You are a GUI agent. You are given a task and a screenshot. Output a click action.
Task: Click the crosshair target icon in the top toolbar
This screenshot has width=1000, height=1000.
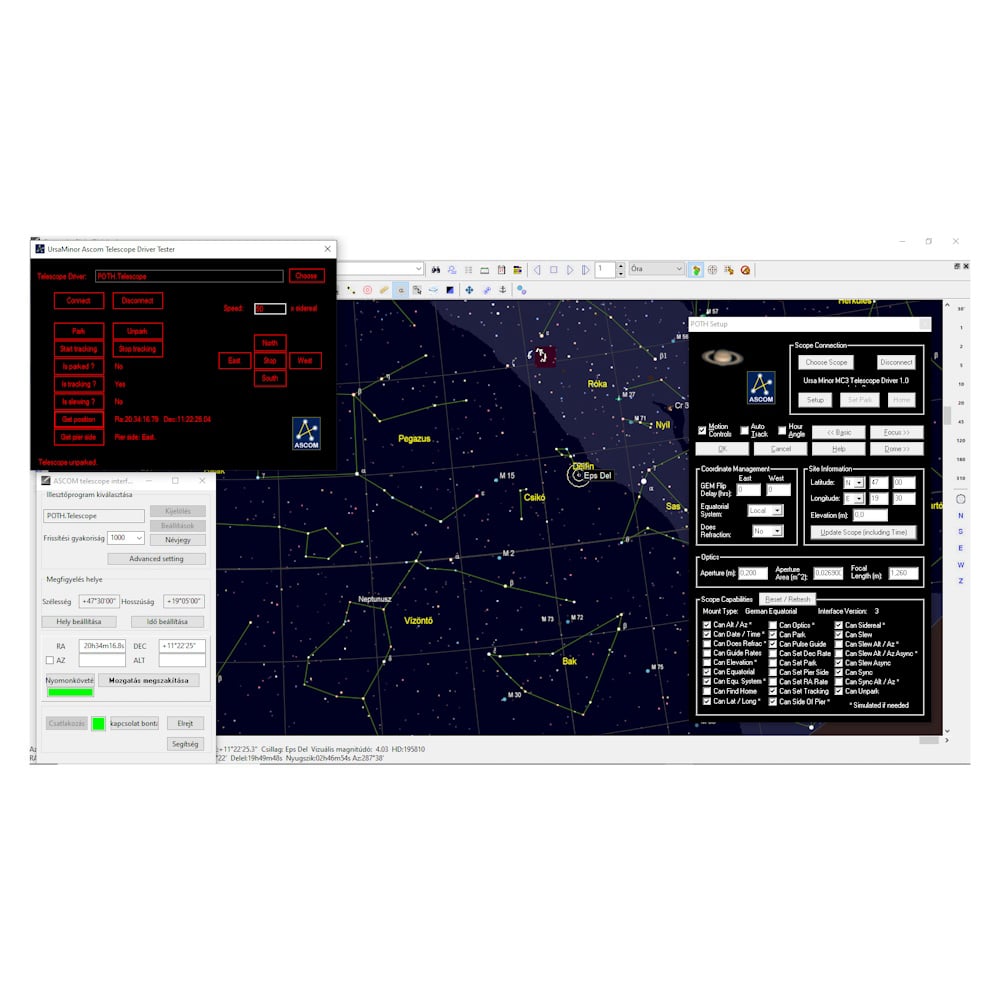tap(712, 270)
